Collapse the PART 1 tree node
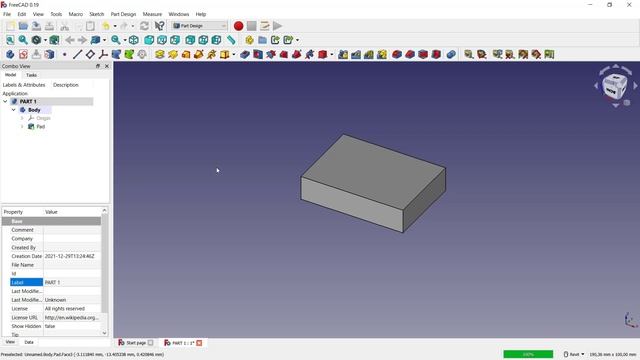The height and width of the screenshot is (360, 640). pyautogui.click(x=5, y=101)
